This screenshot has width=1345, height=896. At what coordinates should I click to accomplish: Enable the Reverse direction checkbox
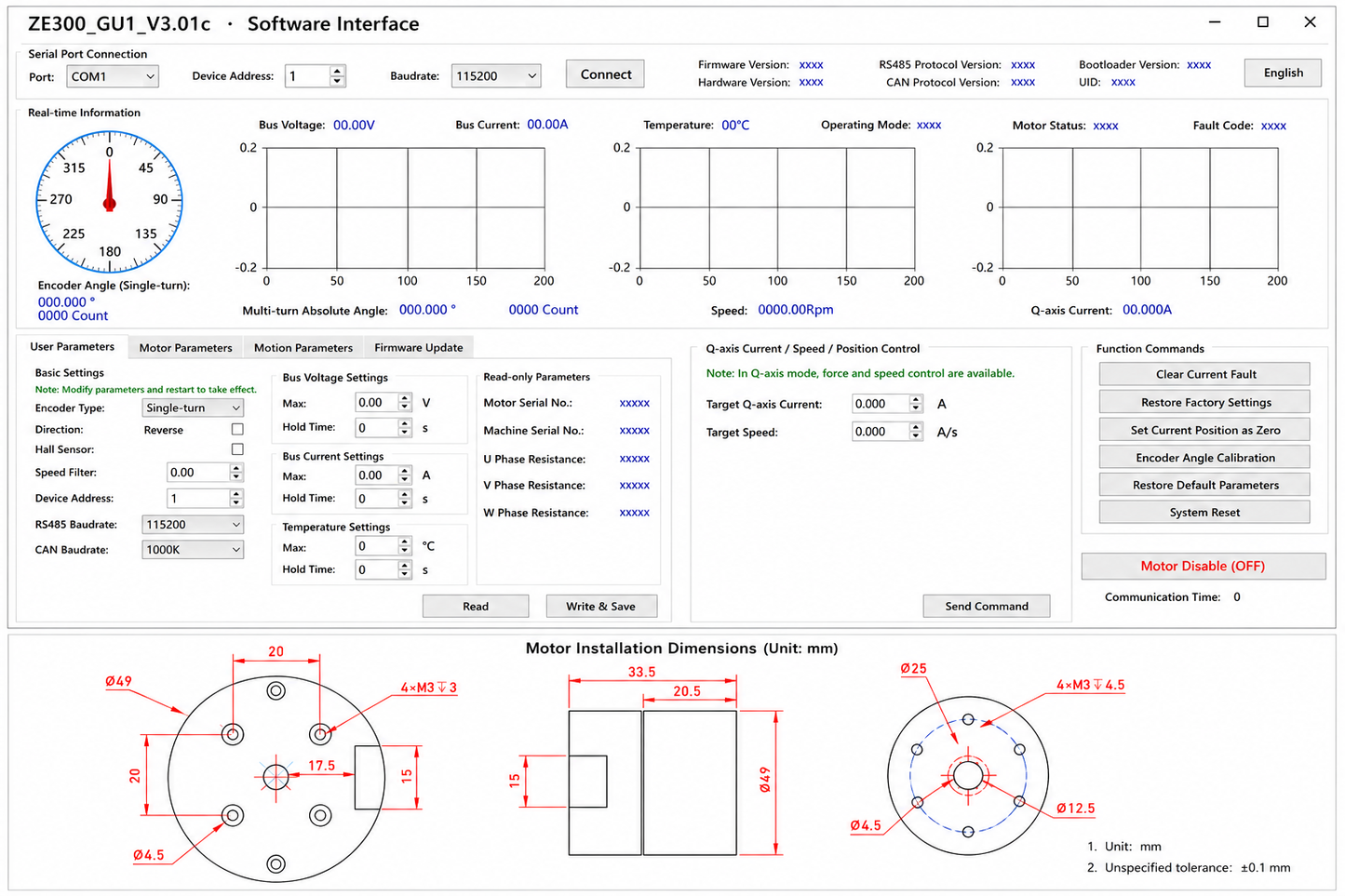(x=237, y=430)
